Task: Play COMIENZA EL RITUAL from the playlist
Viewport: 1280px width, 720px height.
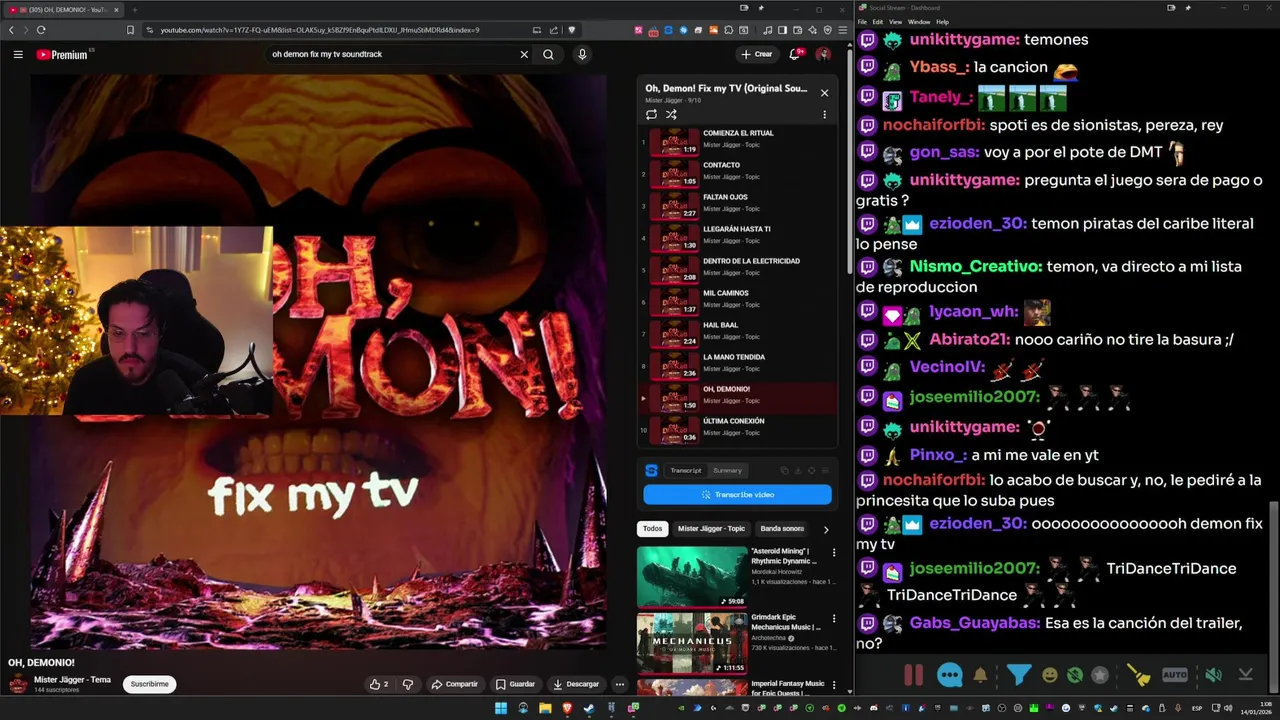Action: (738, 142)
